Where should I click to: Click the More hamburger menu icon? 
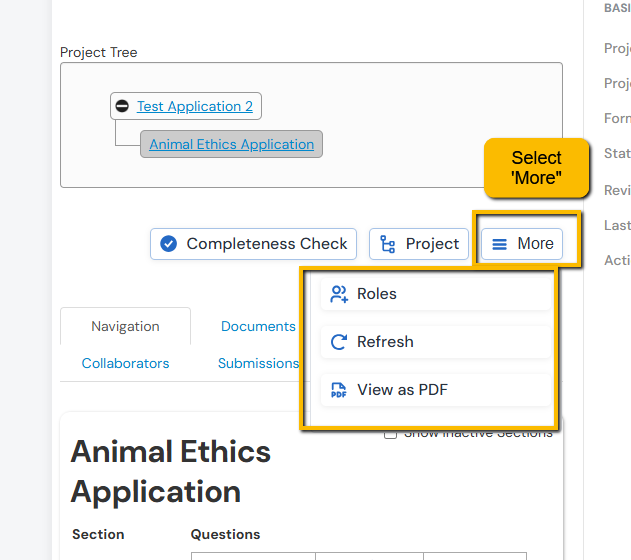pos(500,244)
